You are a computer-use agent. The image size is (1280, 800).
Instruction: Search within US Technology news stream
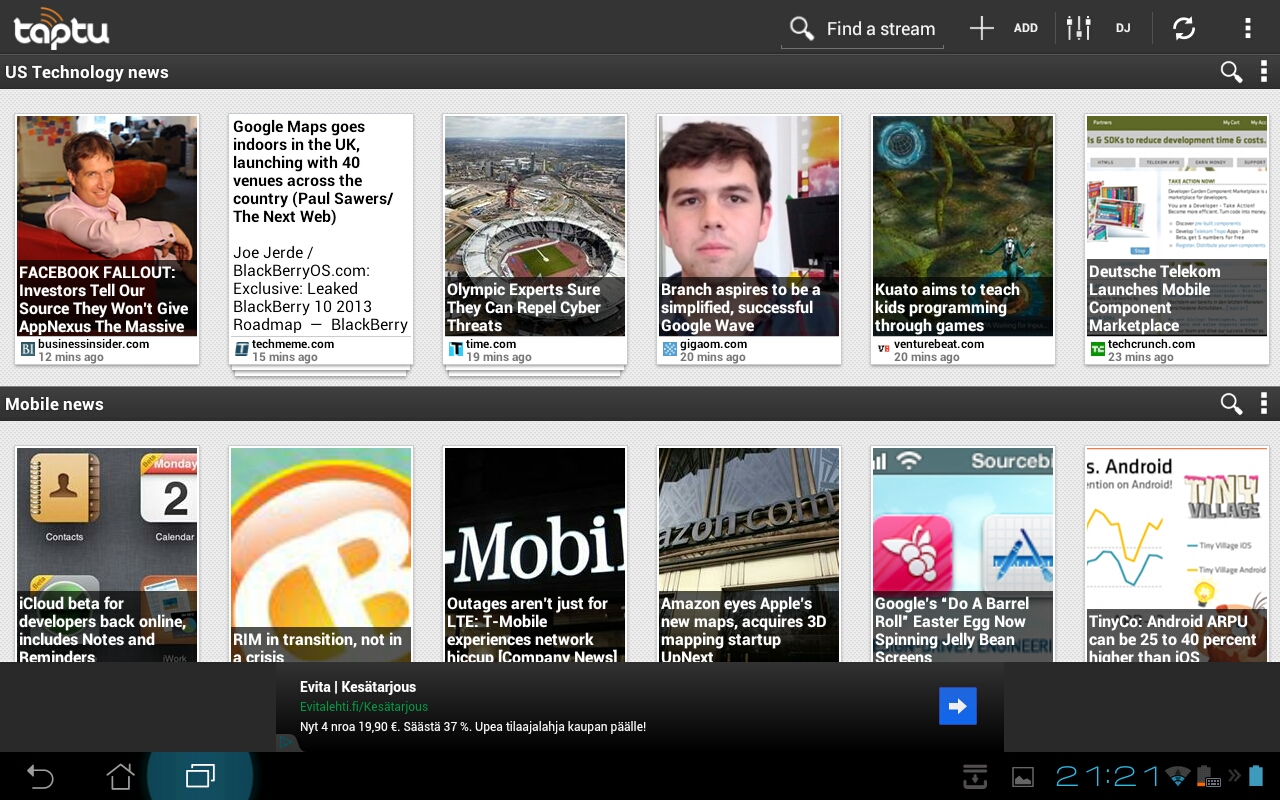pyautogui.click(x=1231, y=72)
